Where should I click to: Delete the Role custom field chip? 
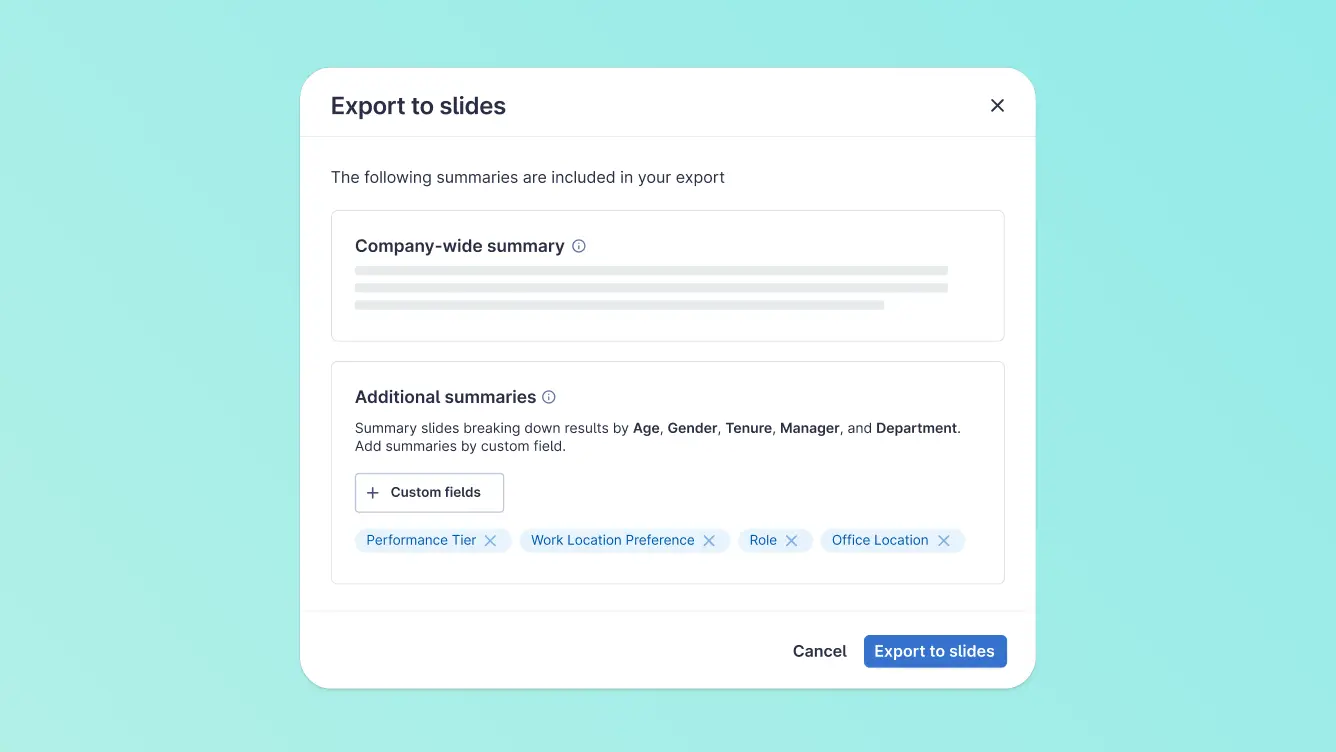791,541
